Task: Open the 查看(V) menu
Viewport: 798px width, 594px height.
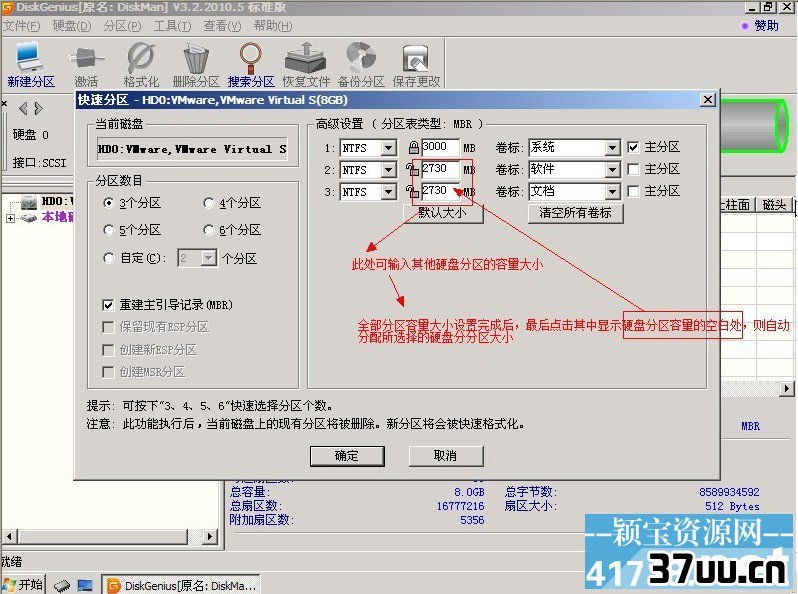Action: click(x=222, y=26)
